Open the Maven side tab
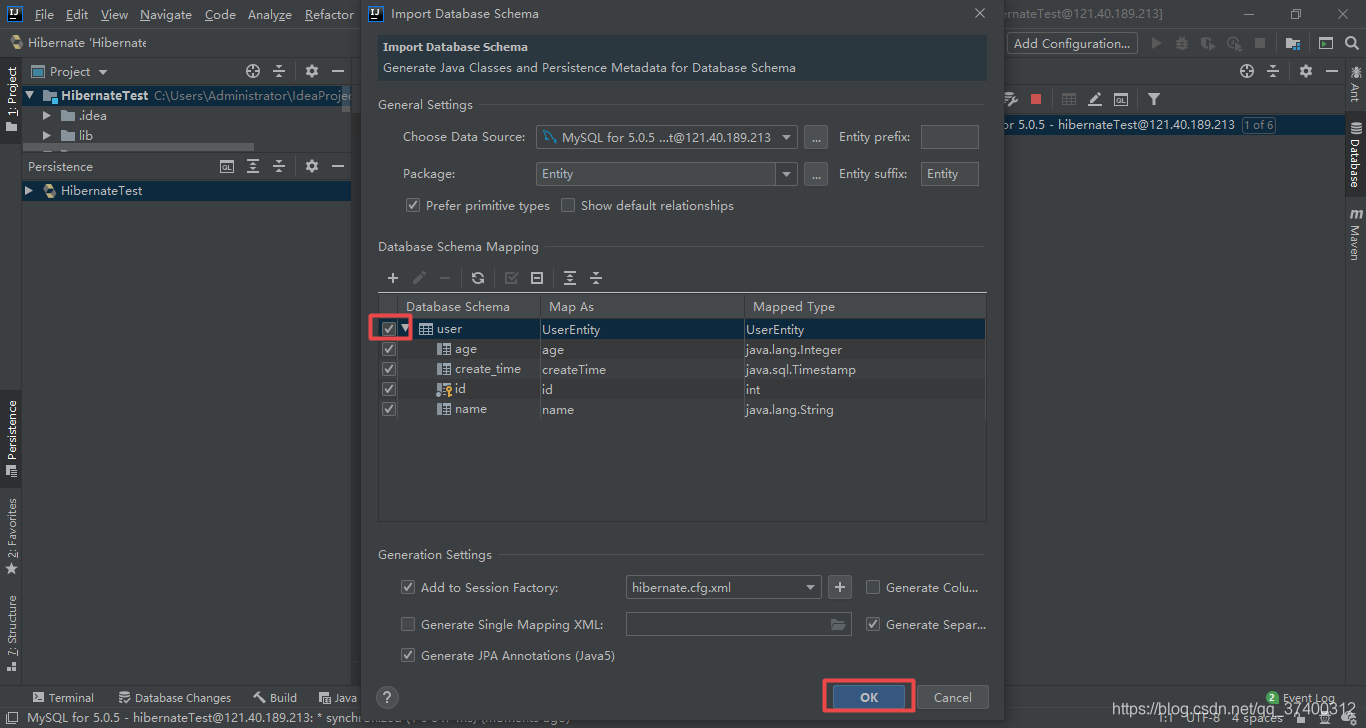This screenshot has width=1366, height=728. click(x=1355, y=233)
